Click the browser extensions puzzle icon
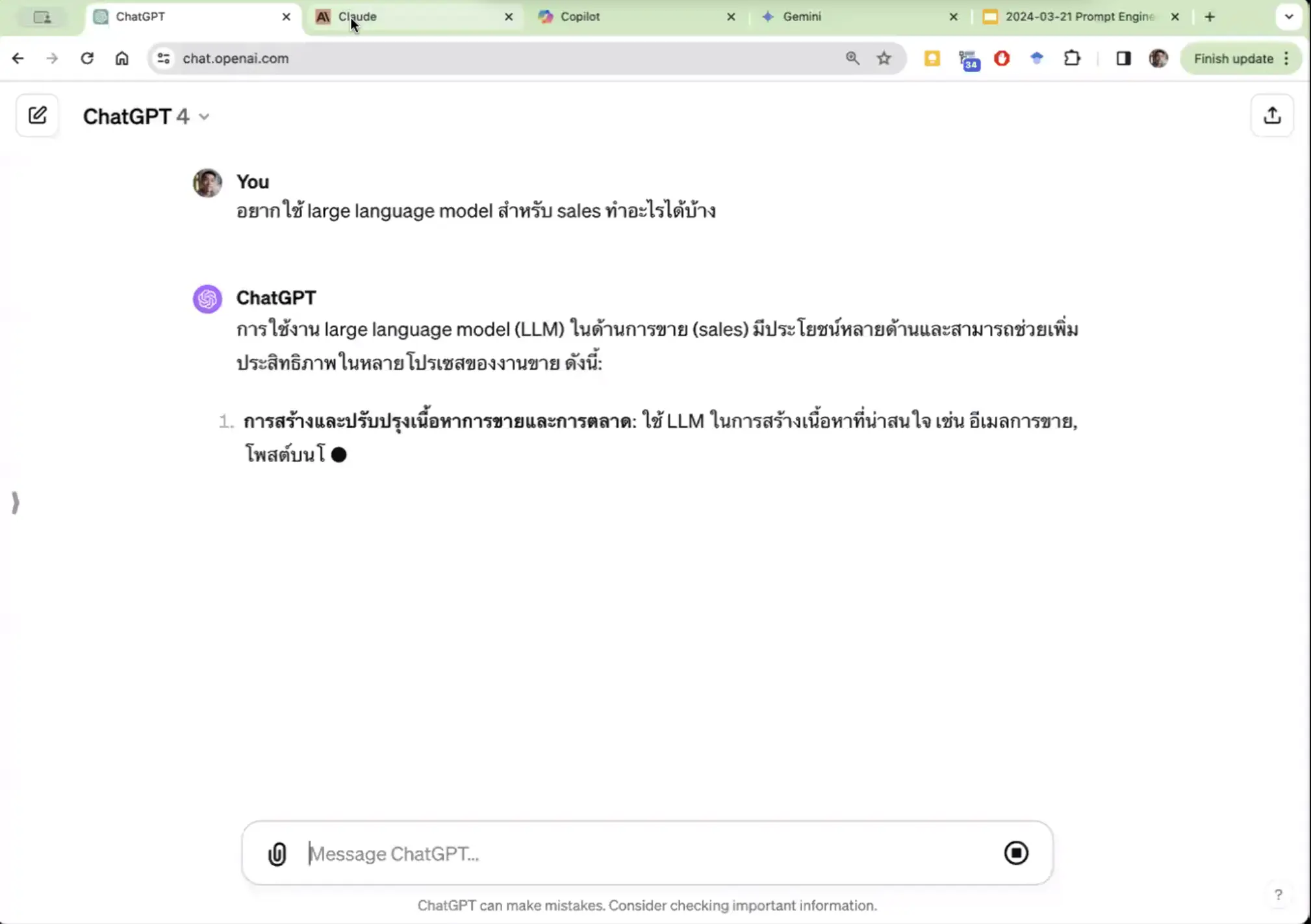 [x=1072, y=58]
